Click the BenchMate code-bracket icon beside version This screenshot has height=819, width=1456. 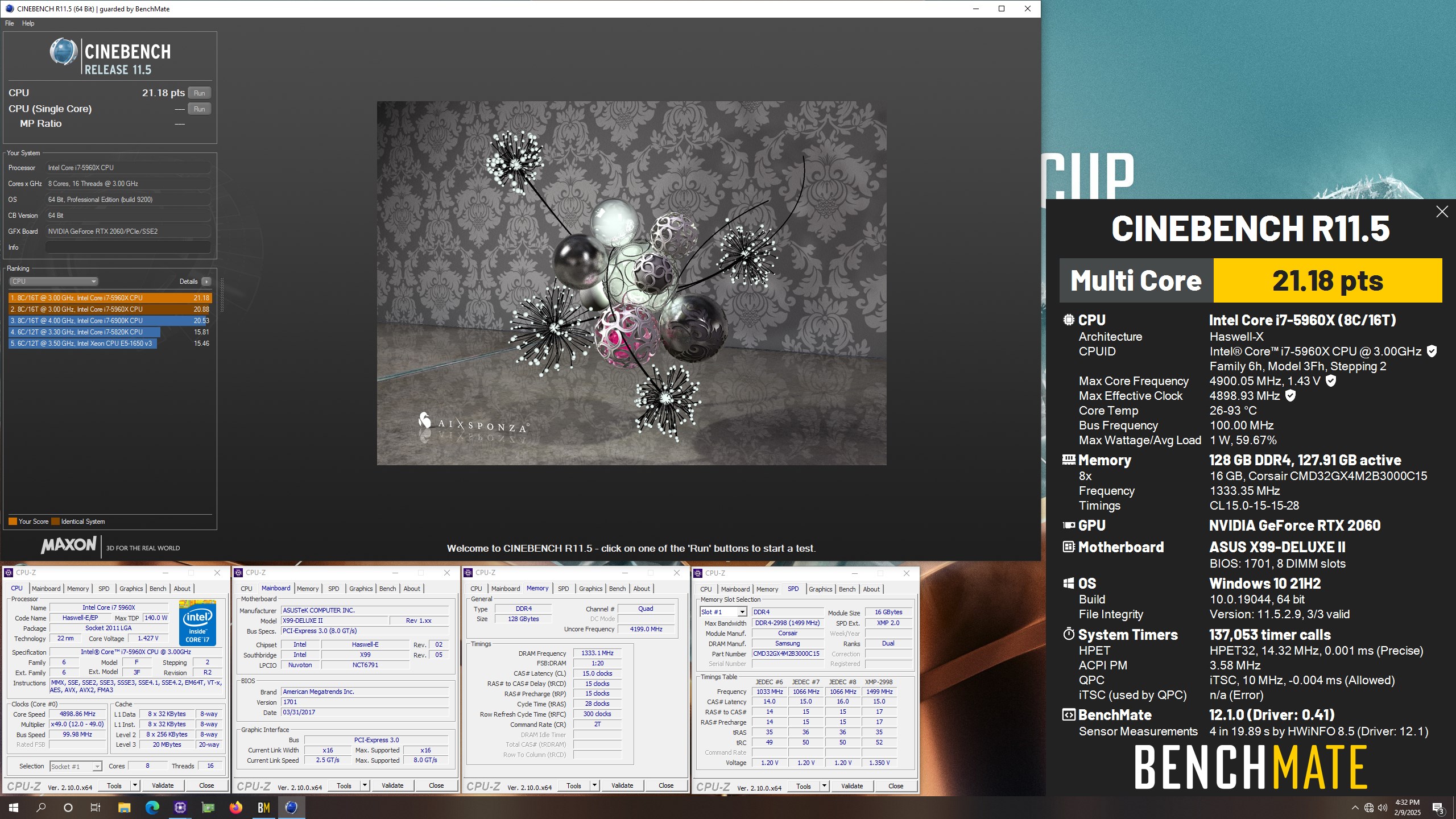1069,714
